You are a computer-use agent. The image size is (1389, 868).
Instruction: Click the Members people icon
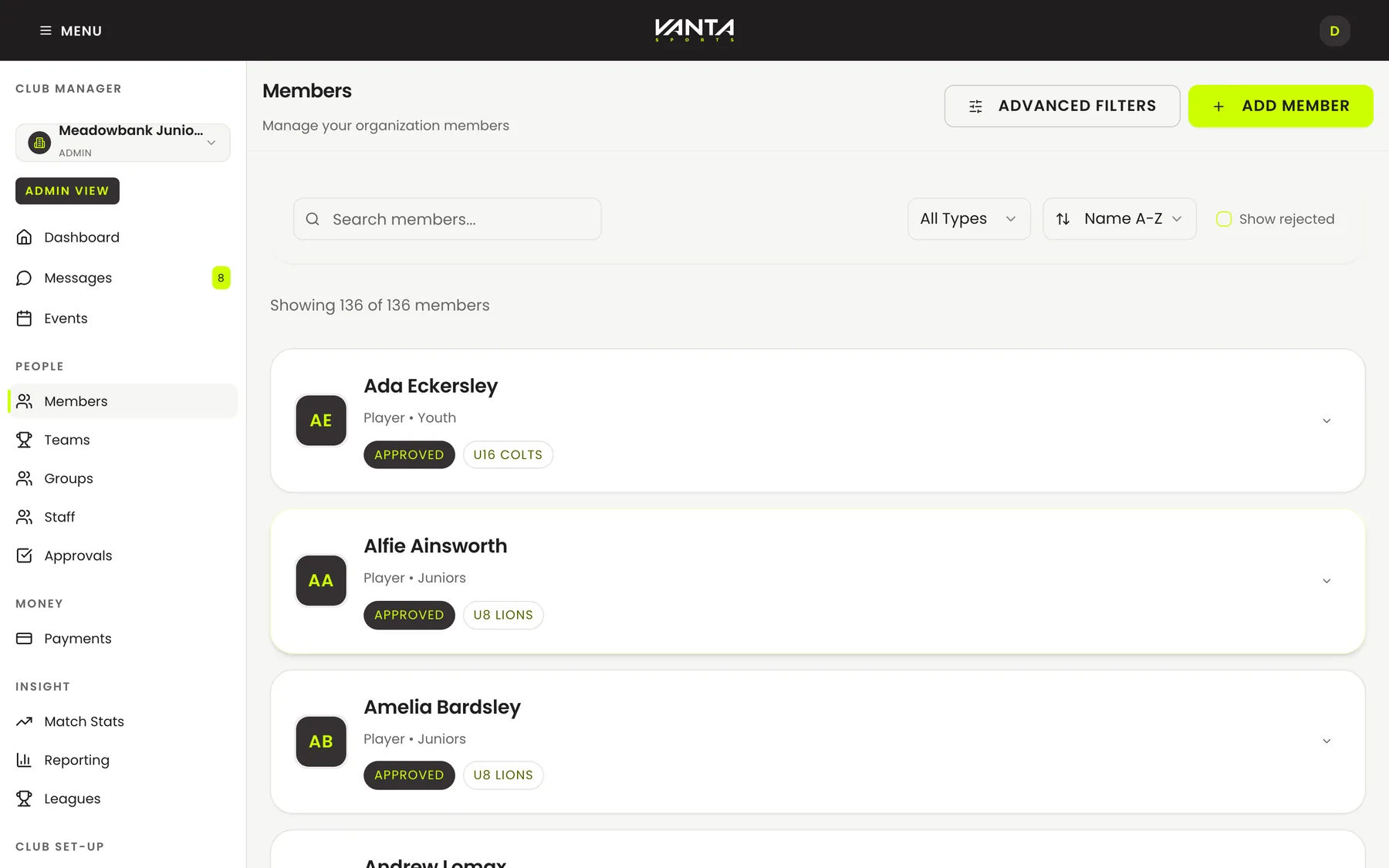(25, 401)
